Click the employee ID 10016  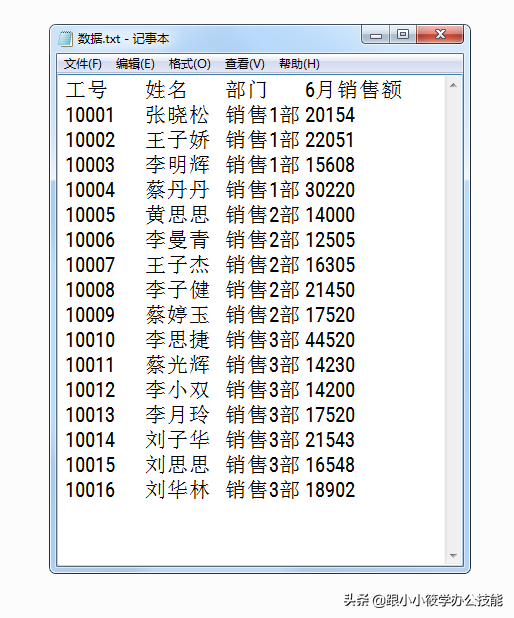coord(90,490)
